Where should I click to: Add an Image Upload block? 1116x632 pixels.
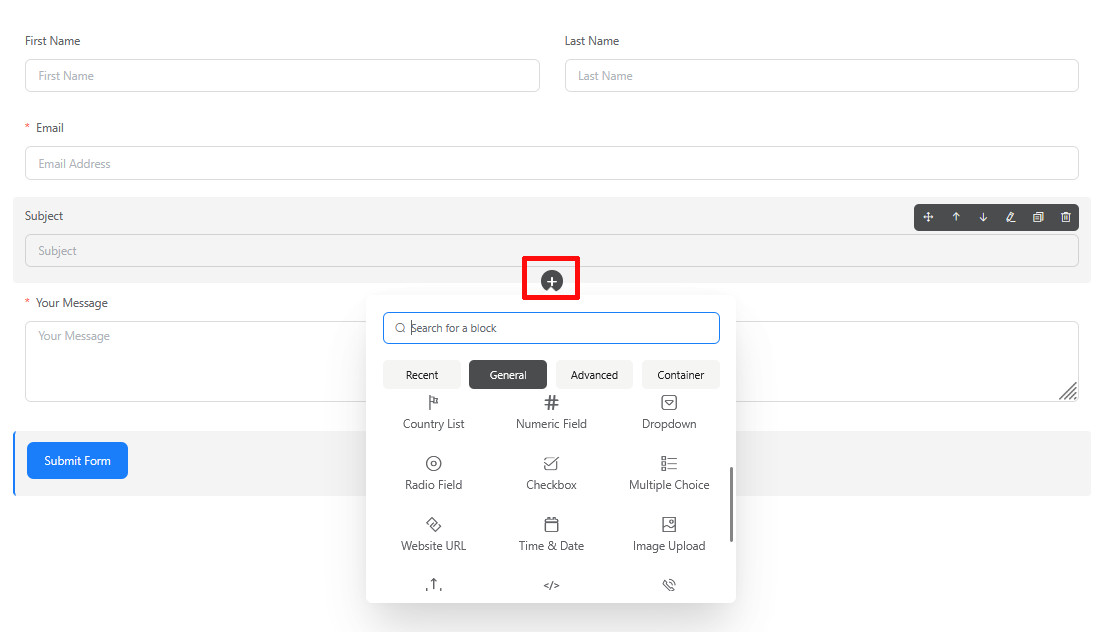(x=669, y=535)
